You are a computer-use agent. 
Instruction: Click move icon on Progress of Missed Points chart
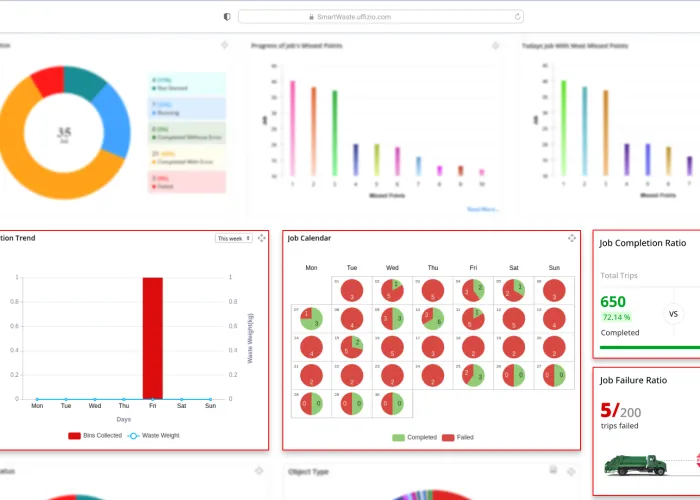click(495, 46)
